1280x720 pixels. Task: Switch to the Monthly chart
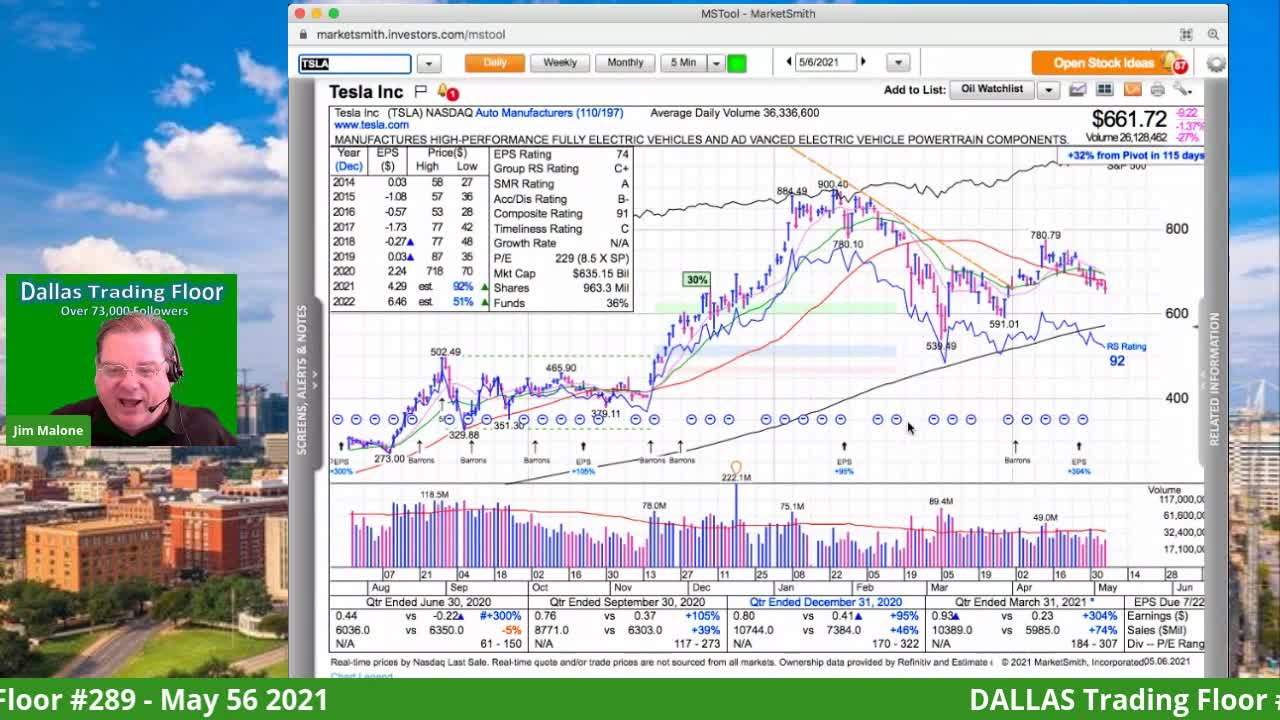point(625,63)
